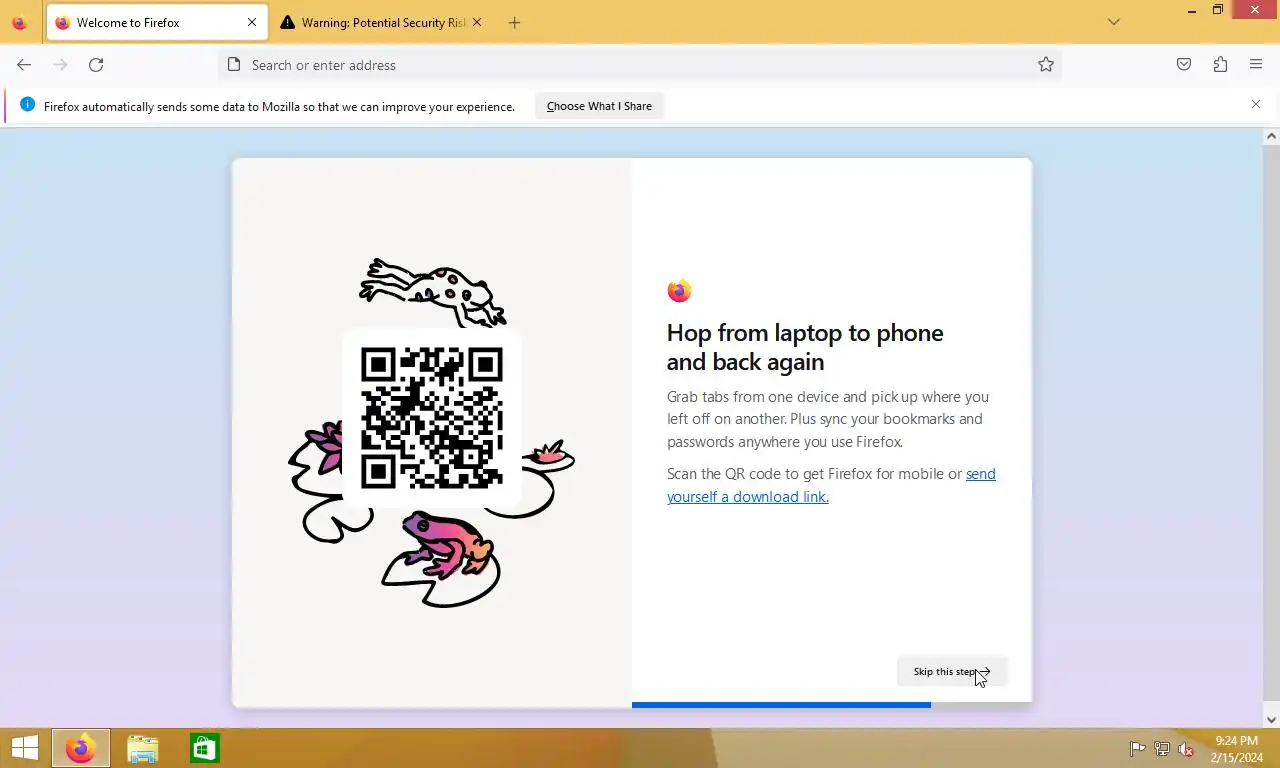Image resolution: width=1280 pixels, height=768 pixels.
Task: Restore down the Firefox window
Action: coord(1218,10)
